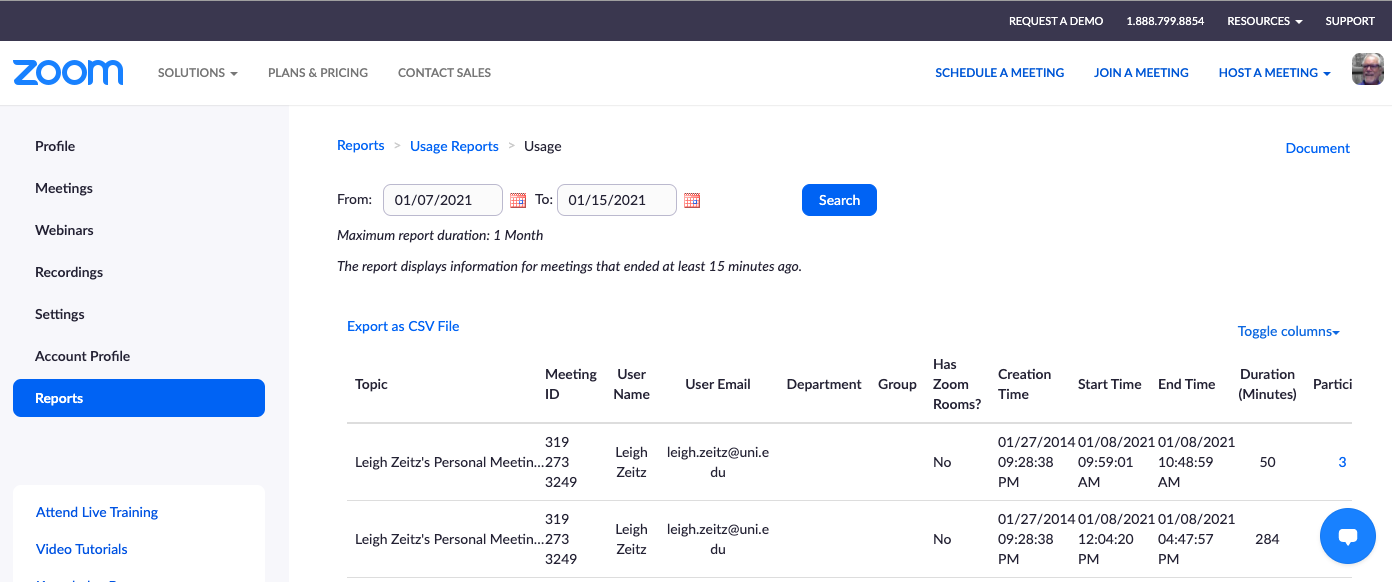Screen dimensions: 1392x582
Task: Go to Meetings in sidebar
Action: point(64,188)
